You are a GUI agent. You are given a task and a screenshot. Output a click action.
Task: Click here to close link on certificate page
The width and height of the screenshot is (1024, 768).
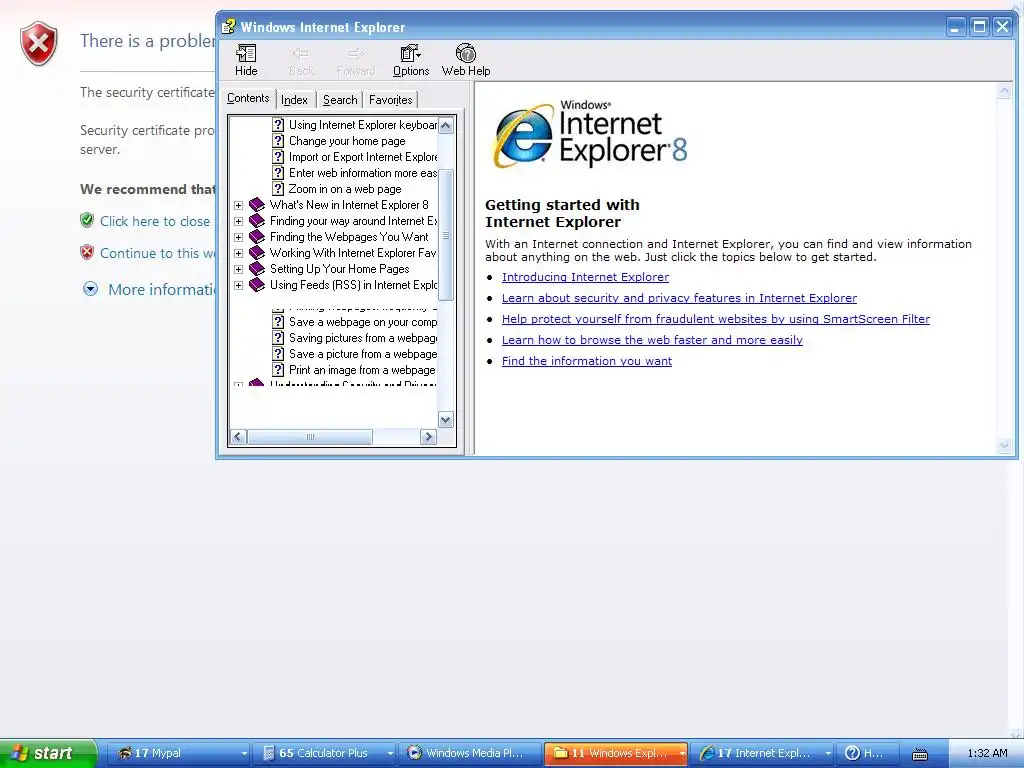(x=155, y=221)
